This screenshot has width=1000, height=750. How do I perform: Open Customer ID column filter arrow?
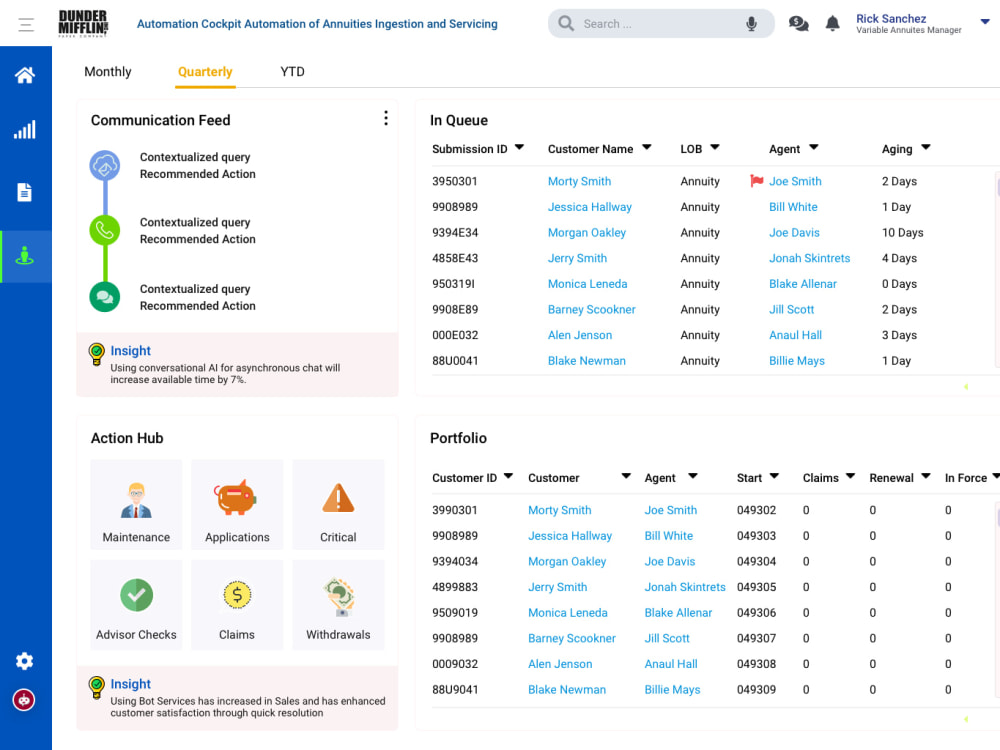click(x=508, y=476)
